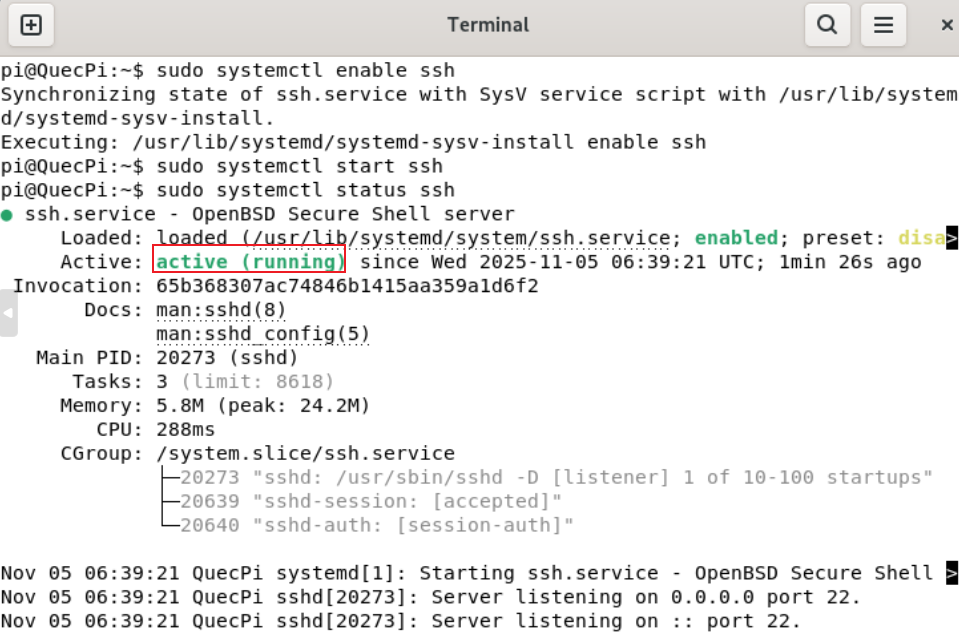The width and height of the screenshot is (959, 633).
Task: Click the sshd-auth [session-auth] process entry
Action: pos(377,525)
